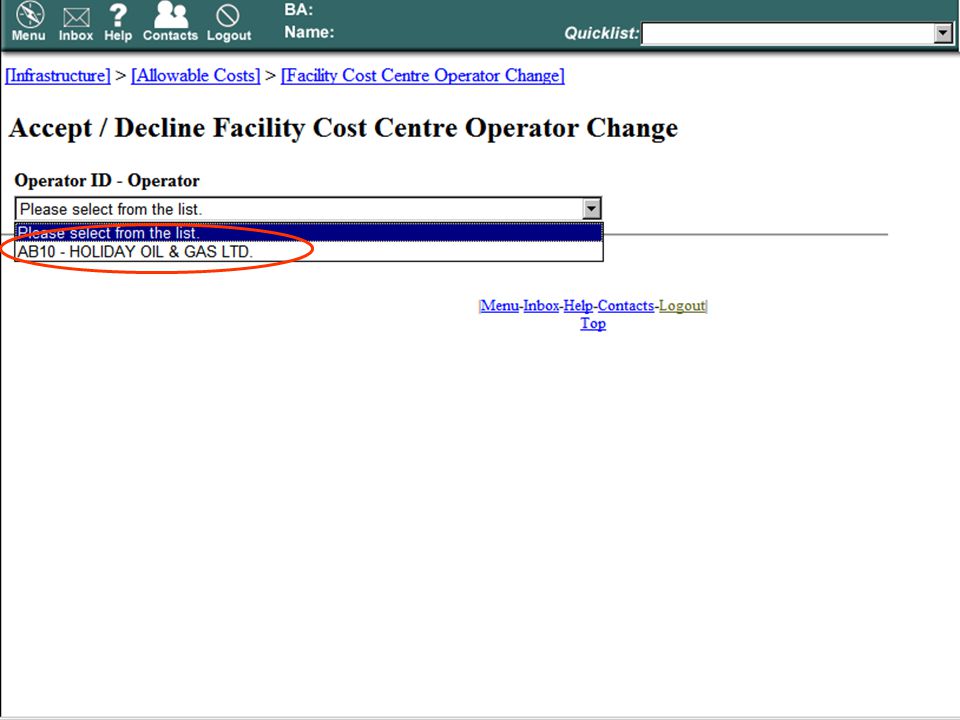Viewport: 960px width, 720px height.
Task: Open Facility Cost Centre Operator Change breadcrumb
Action: point(422,75)
